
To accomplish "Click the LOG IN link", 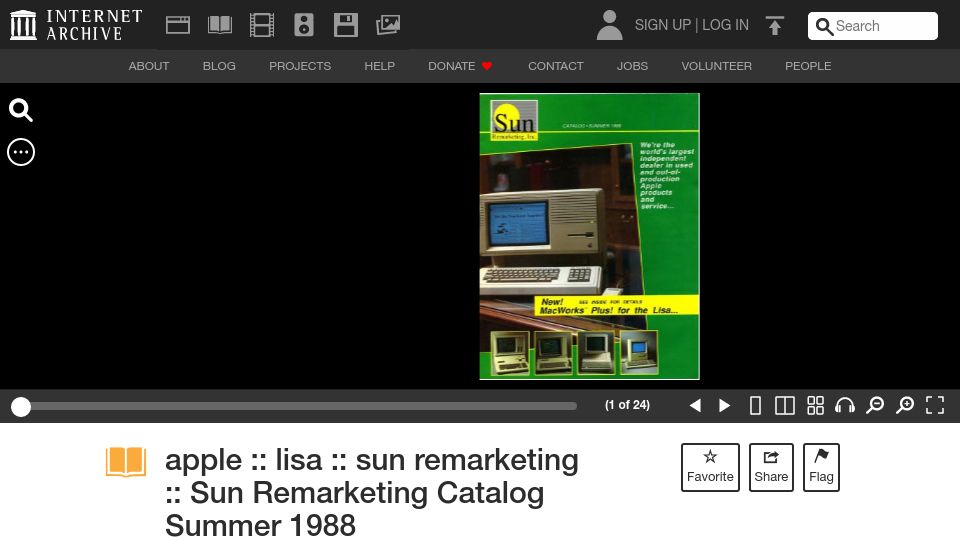I will 726,25.
